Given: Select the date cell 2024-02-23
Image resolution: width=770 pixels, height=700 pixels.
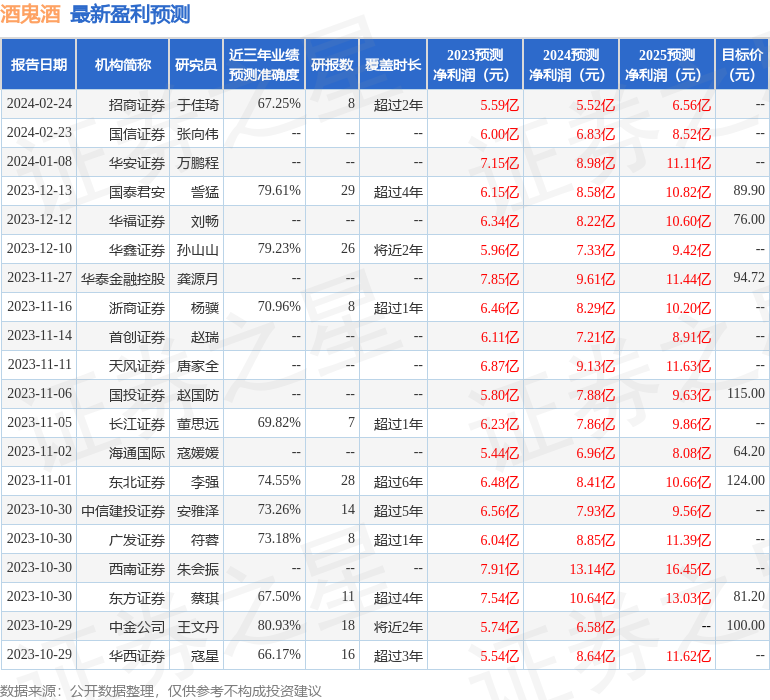Looking at the screenshot, I should click(x=39, y=133).
